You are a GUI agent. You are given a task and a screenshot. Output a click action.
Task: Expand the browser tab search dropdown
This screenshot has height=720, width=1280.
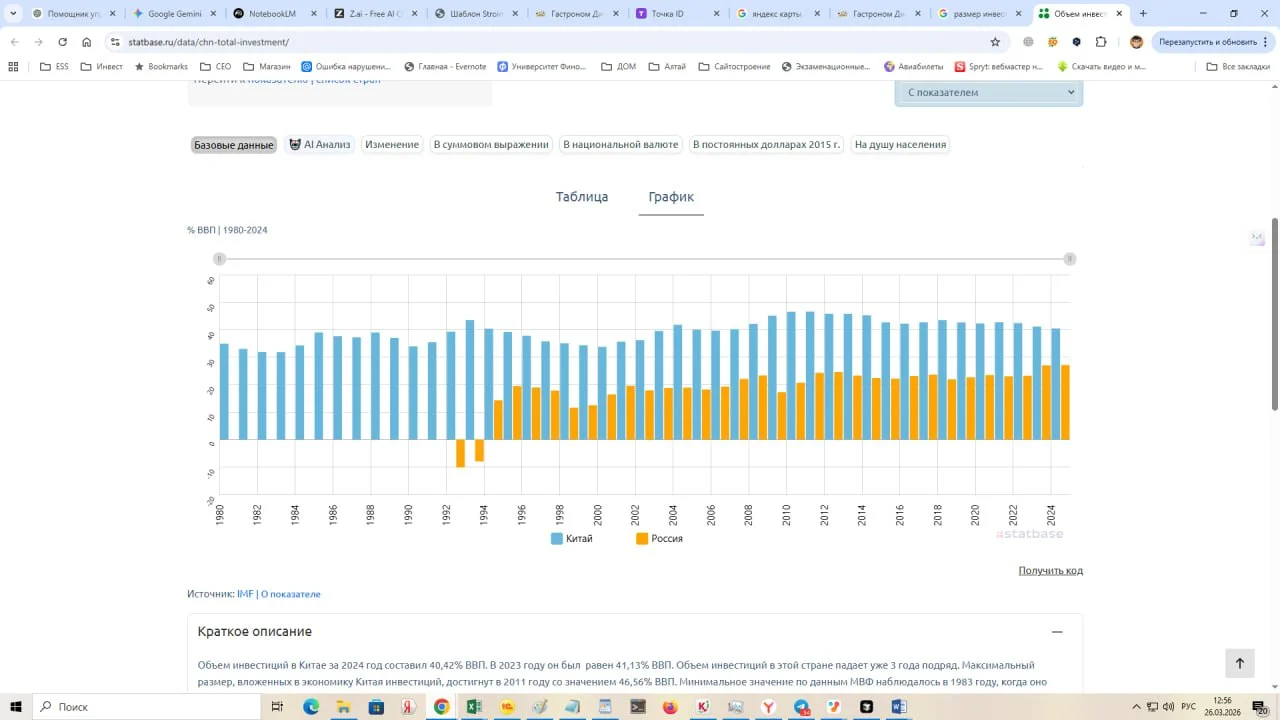pyautogui.click(x=13, y=14)
